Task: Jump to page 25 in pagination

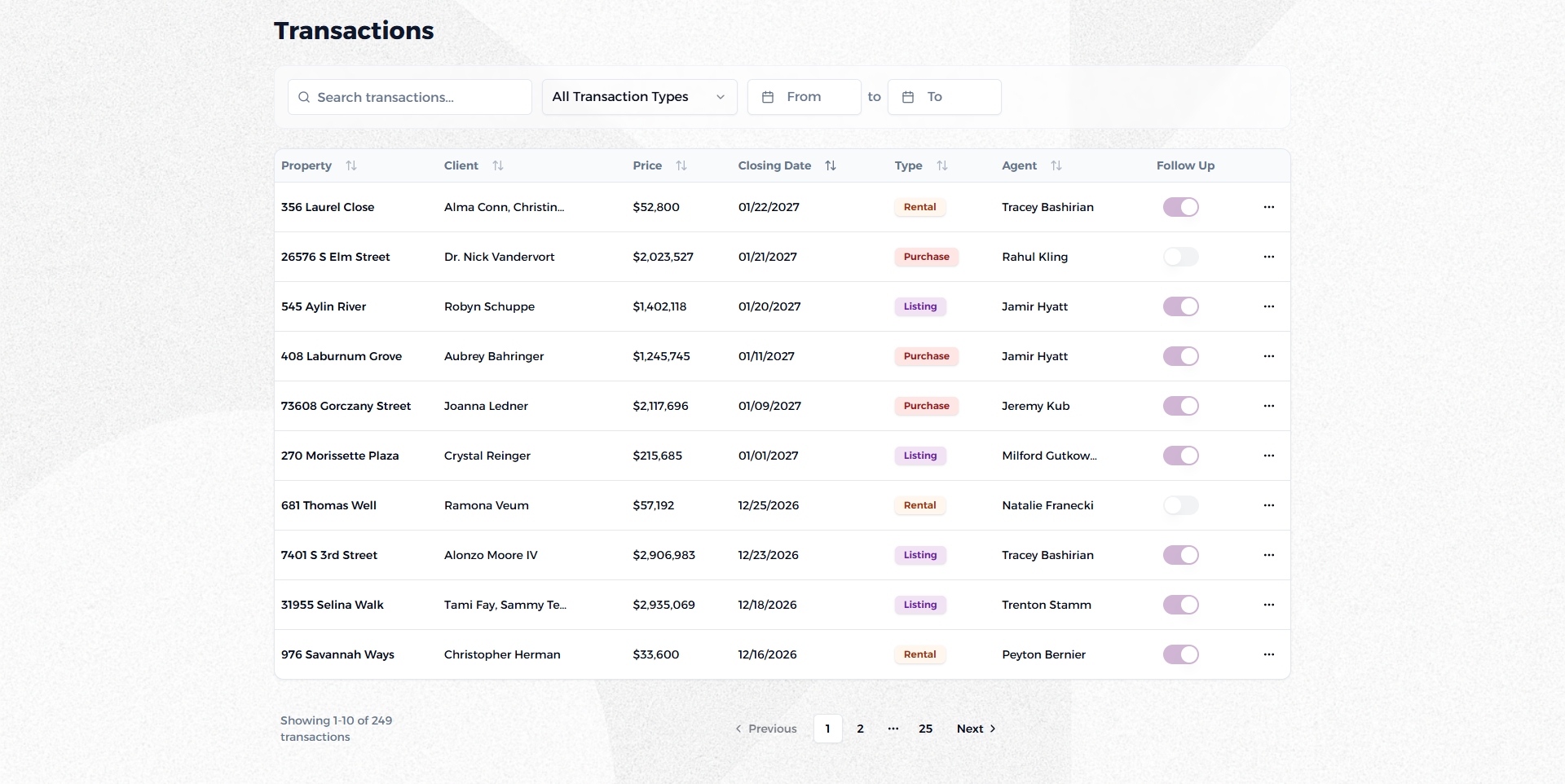Action: coord(925,729)
